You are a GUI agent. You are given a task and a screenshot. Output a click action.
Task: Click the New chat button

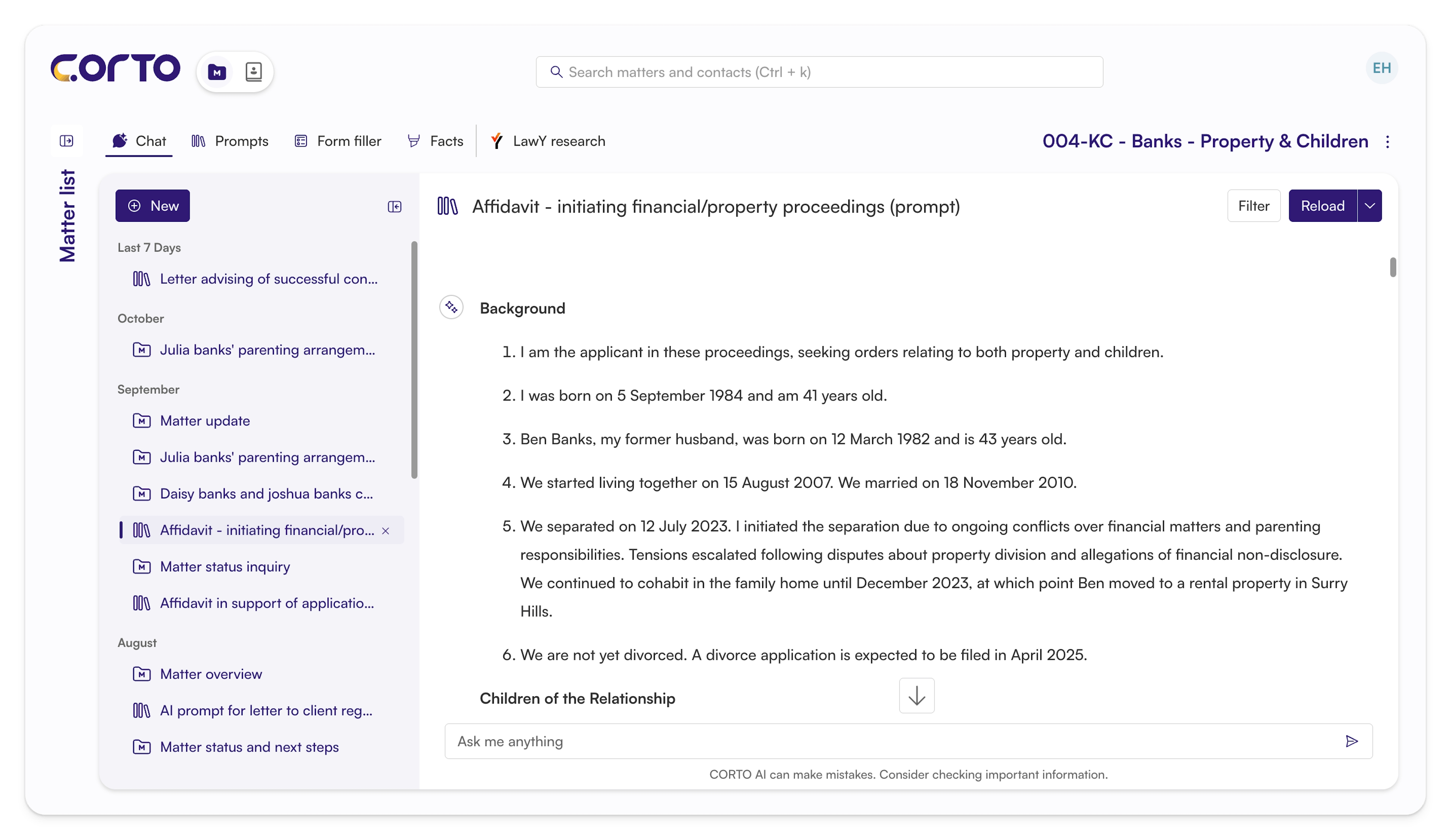(153, 206)
